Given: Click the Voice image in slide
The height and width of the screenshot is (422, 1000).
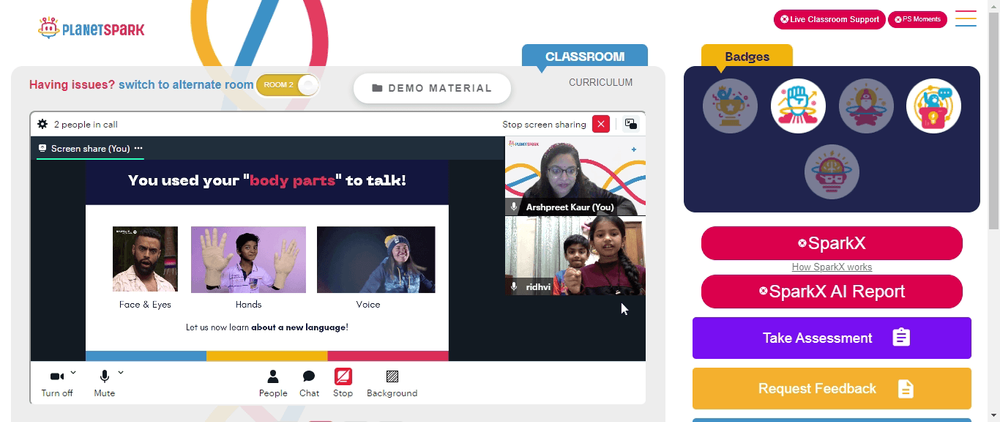Looking at the screenshot, I should 376,259.
